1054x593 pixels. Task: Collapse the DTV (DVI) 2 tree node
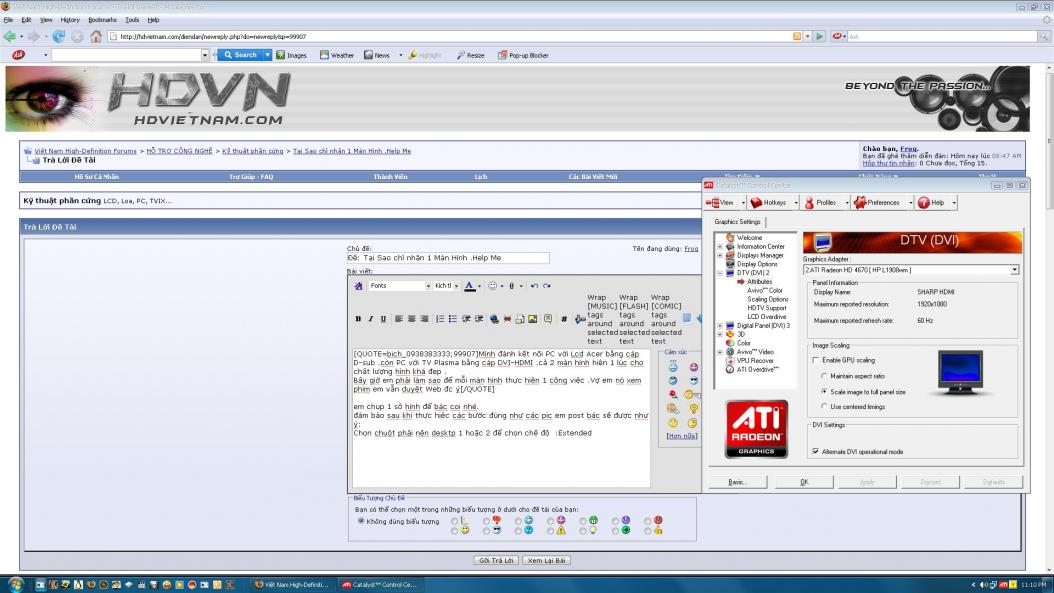tap(720, 273)
